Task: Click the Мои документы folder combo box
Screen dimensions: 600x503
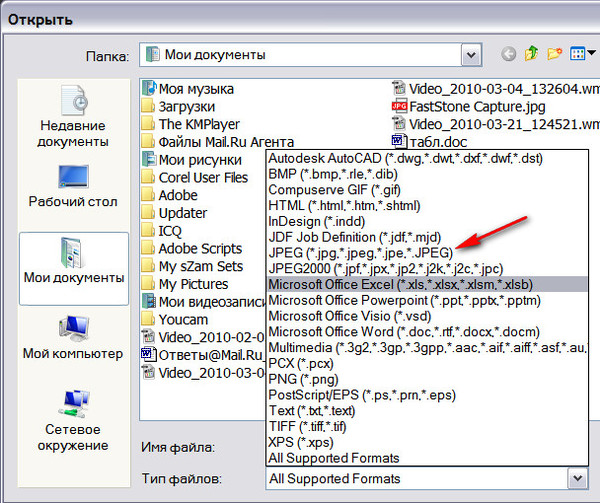Action: click(x=310, y=55)
